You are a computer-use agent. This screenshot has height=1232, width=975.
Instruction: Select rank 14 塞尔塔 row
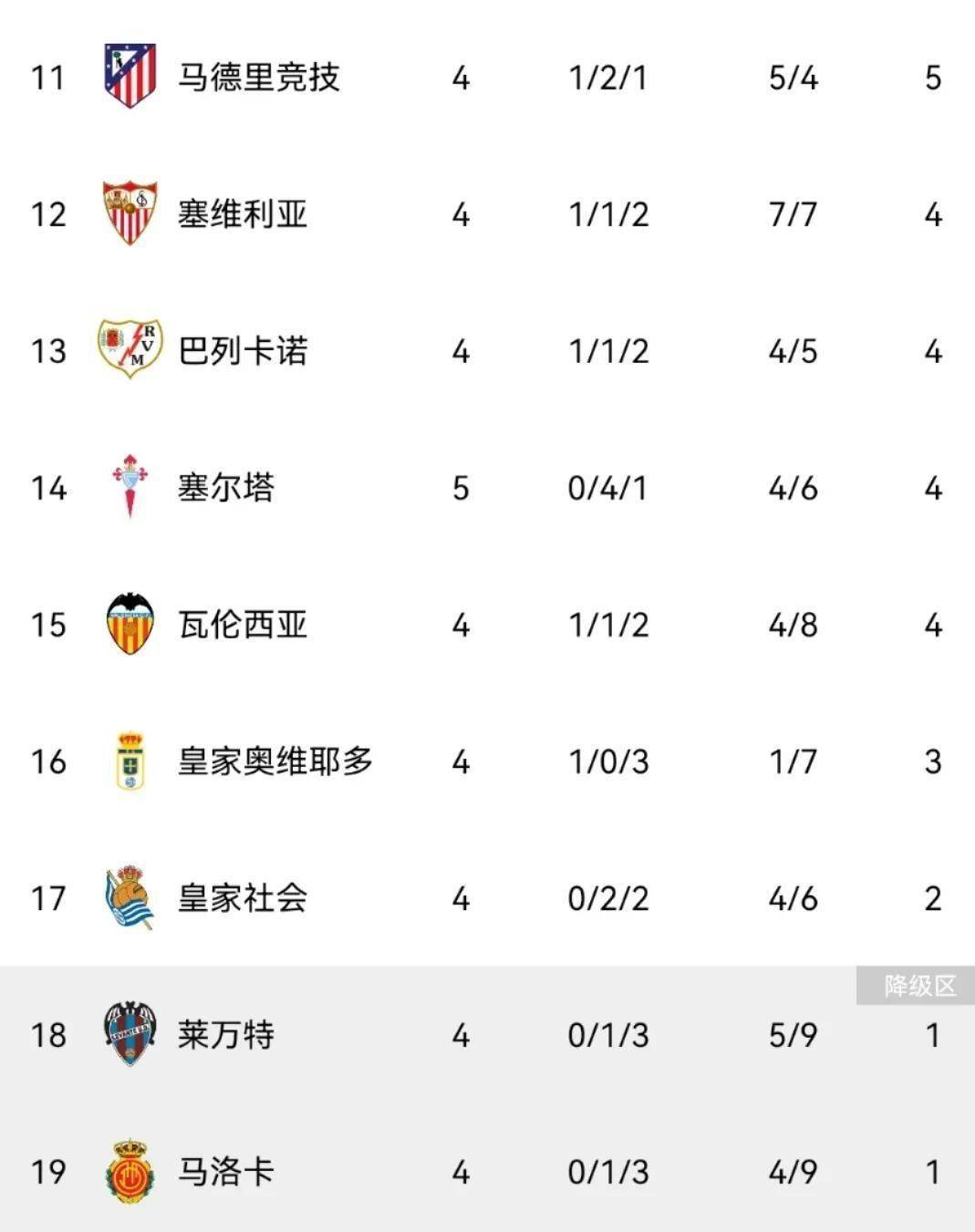coord(487,487)
